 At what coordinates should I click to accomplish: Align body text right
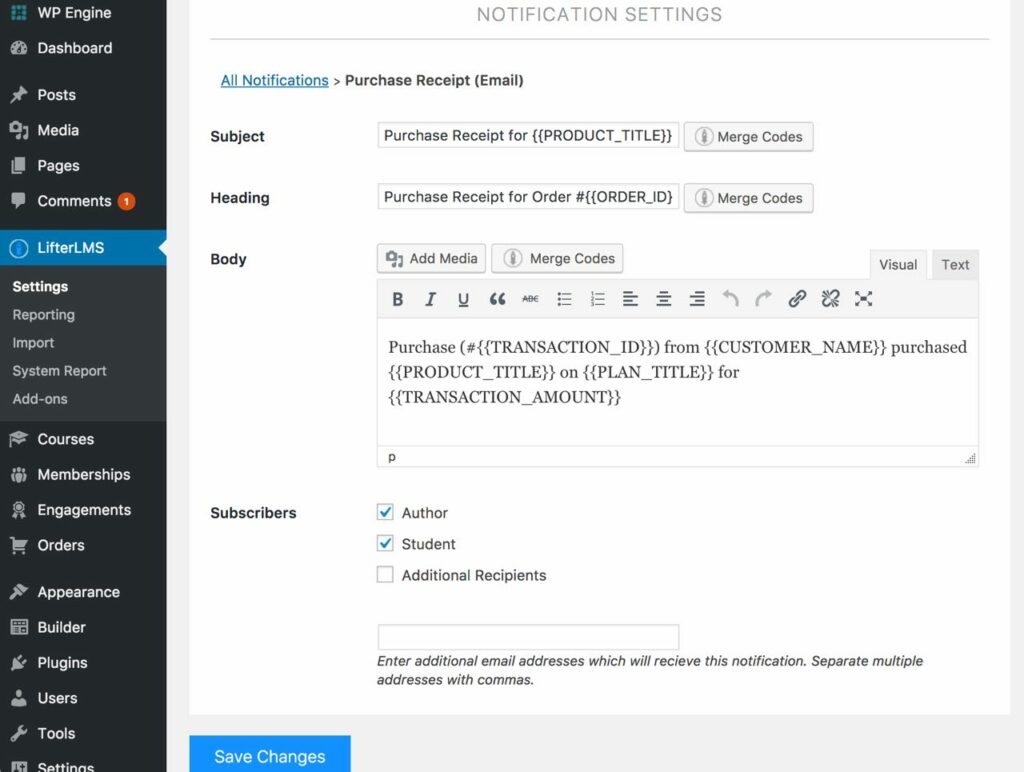tap(697, 299)
